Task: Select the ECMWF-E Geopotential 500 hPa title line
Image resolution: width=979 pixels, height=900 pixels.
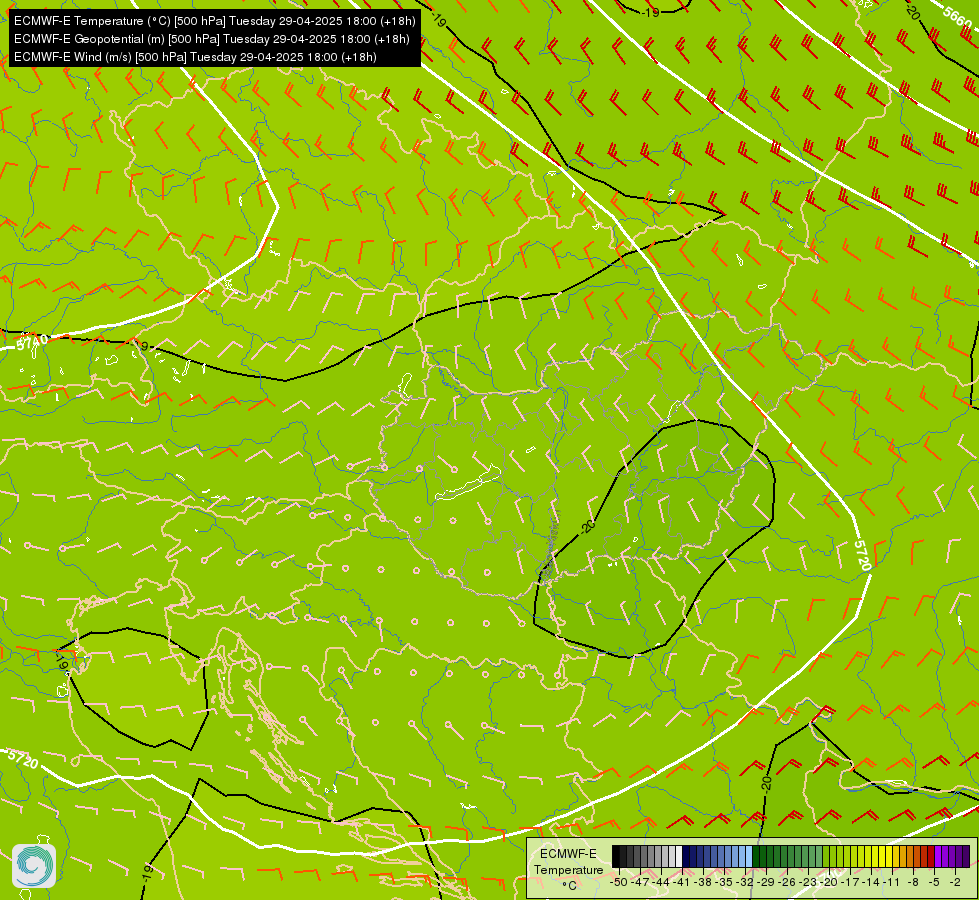Action: [x=212, y=39]
